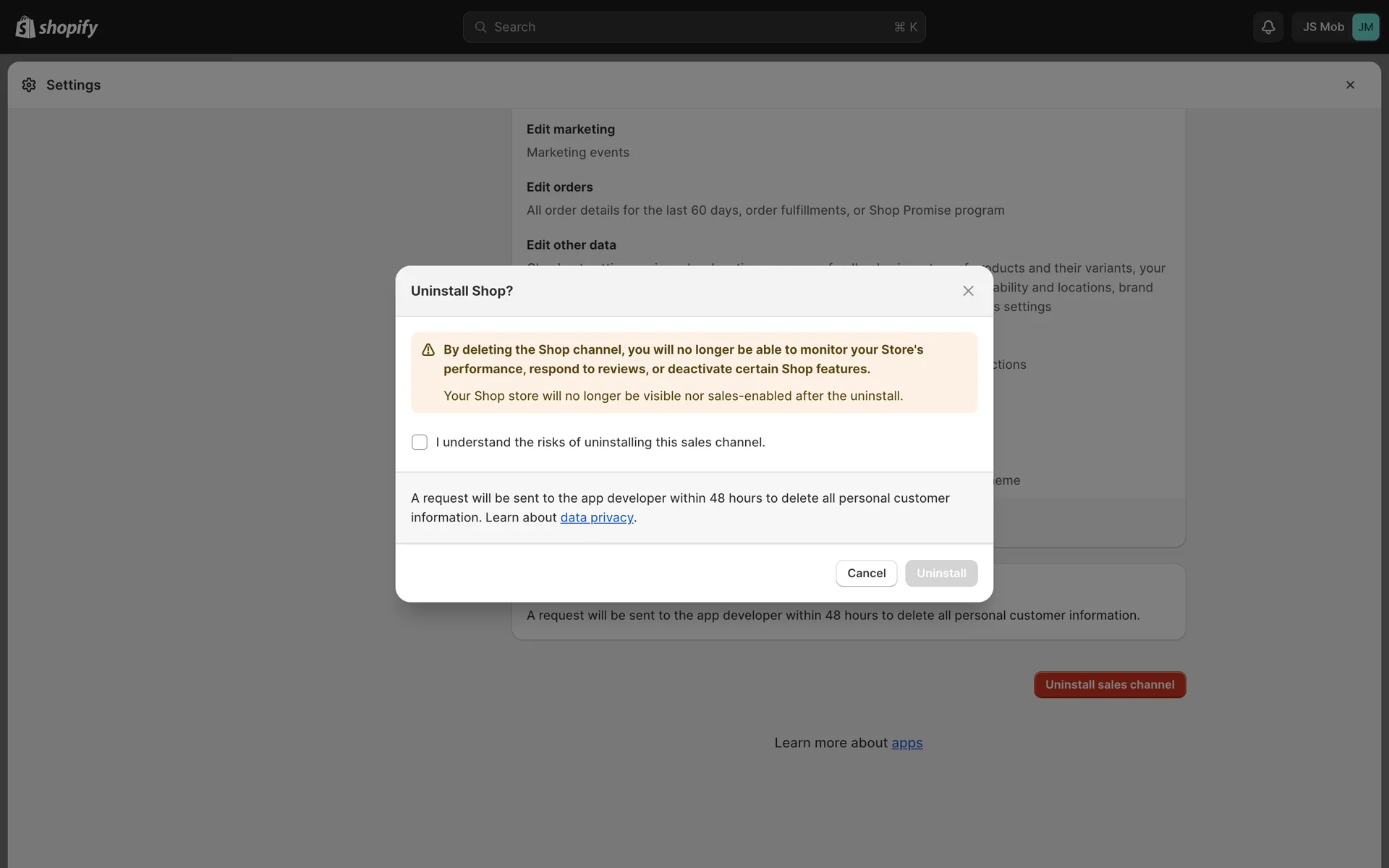The height and width of the screenshot is (868, 1389).
Task: Click the 'I understand the risks' label
Action: tap(600, 442)
